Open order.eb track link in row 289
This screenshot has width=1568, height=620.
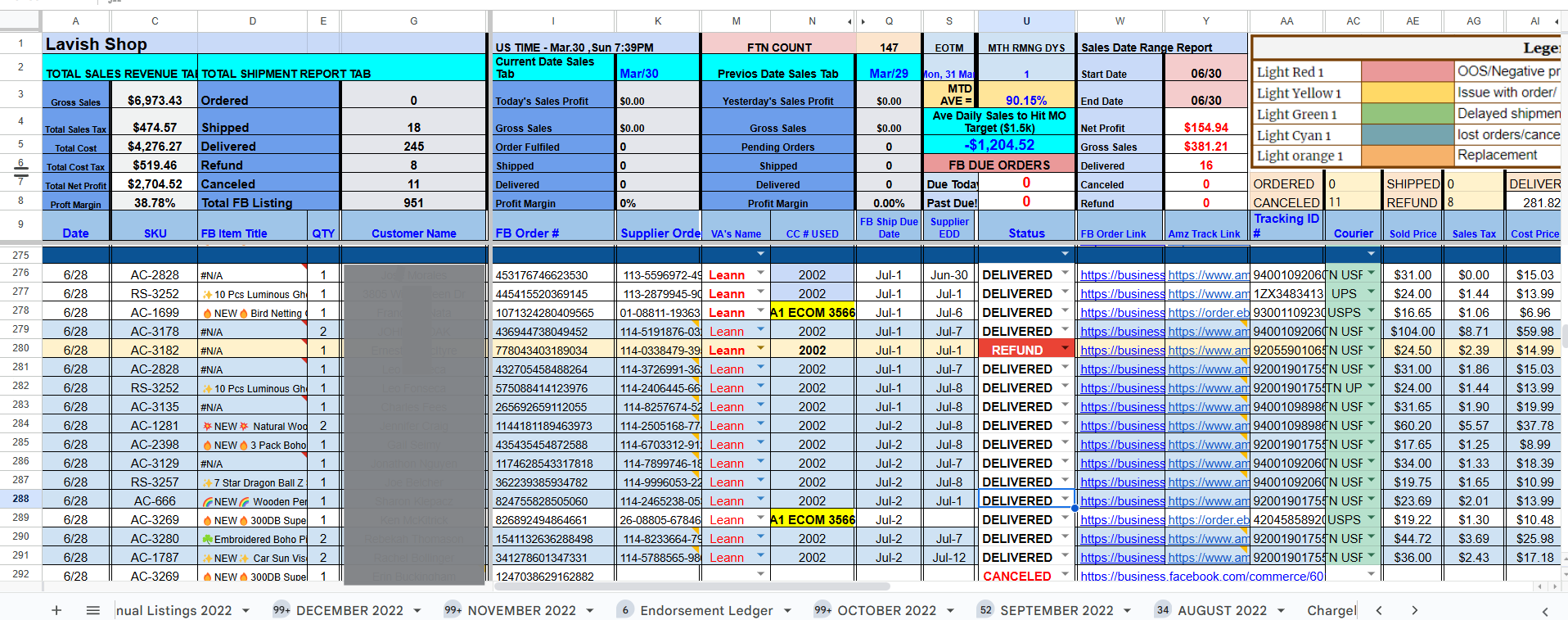pos(1209,520)
